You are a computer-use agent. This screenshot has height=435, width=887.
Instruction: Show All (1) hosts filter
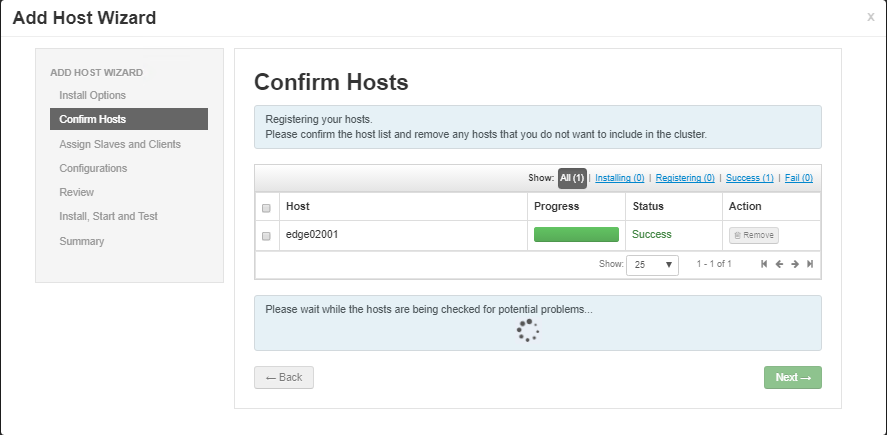(x=572, y=178)
